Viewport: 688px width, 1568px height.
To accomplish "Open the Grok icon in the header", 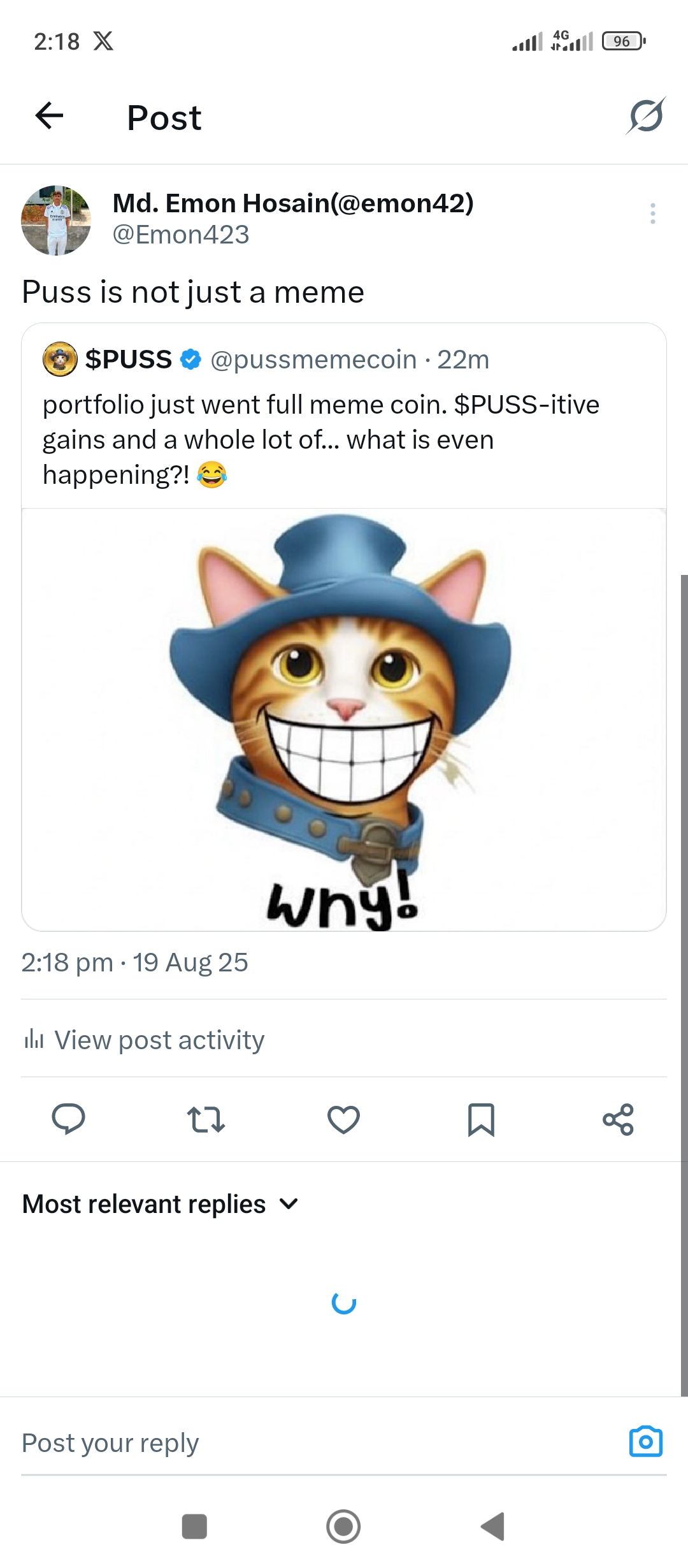I will (x=646, y=115).
